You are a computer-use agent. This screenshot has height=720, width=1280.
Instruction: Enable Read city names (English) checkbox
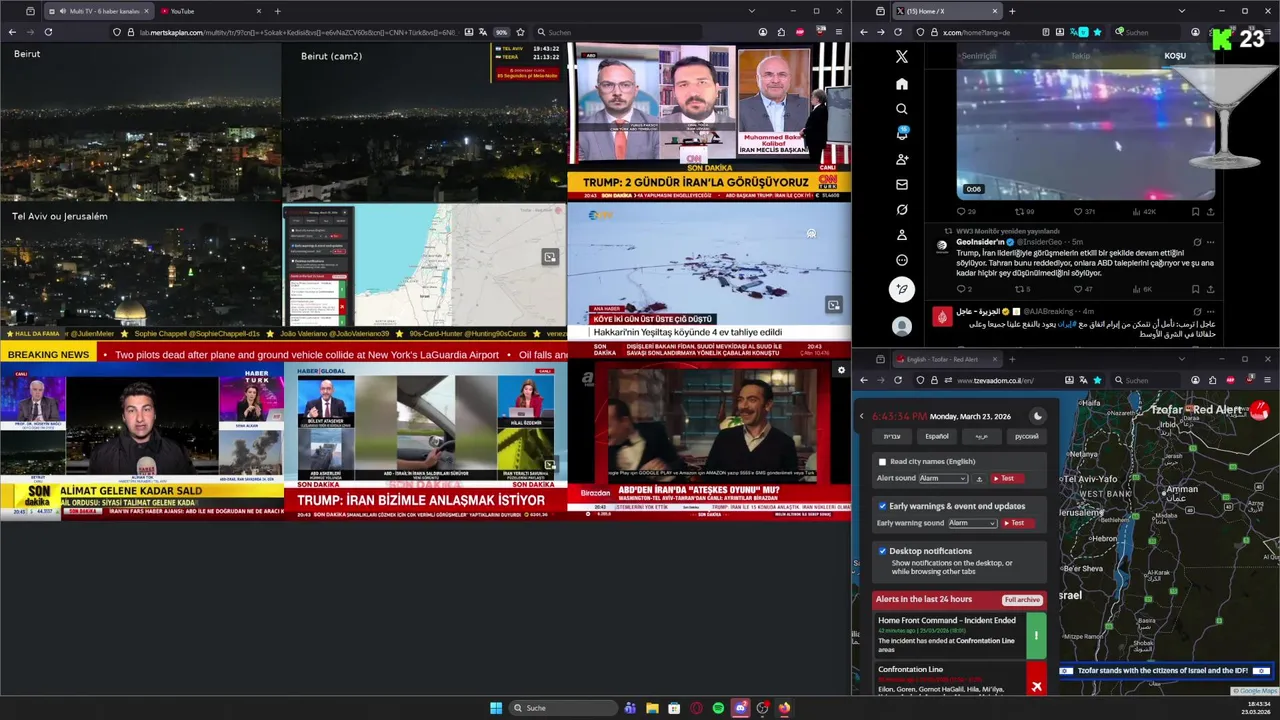pos(882,462)
